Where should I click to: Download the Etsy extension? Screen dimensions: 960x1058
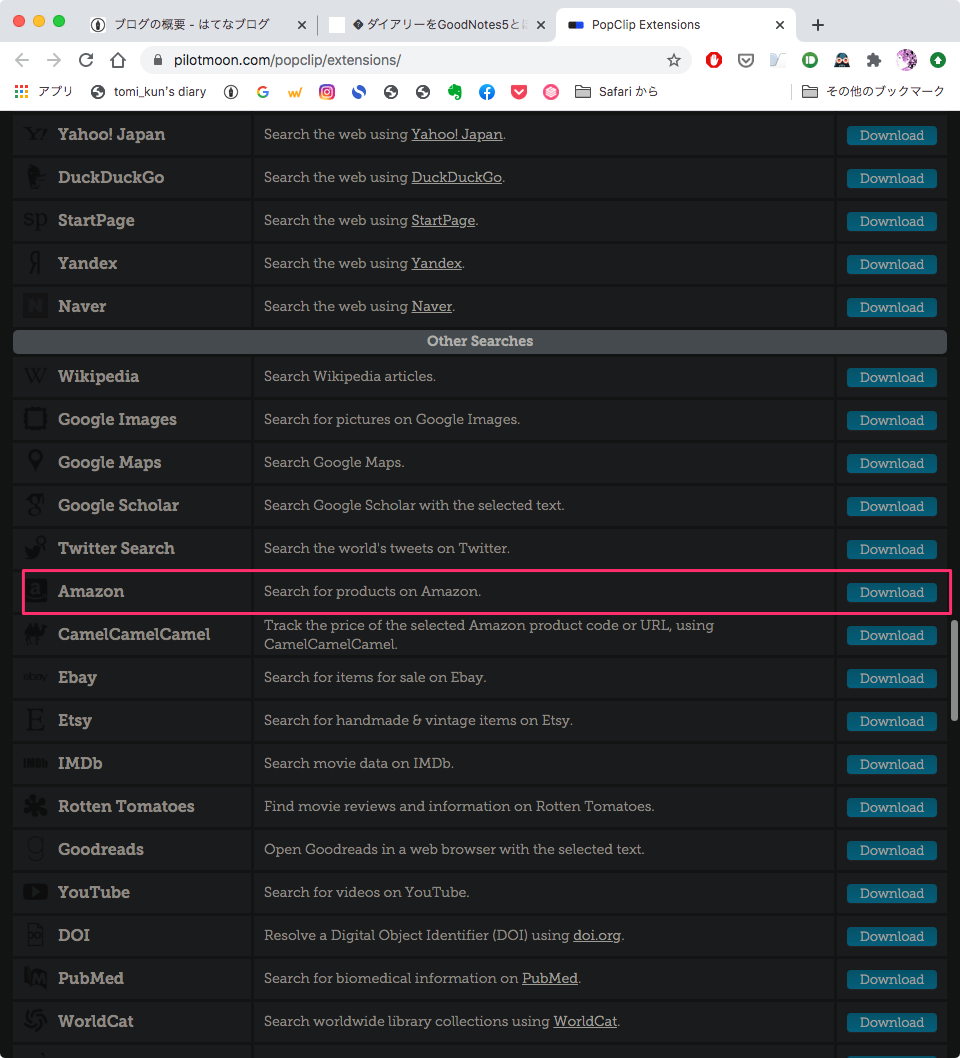click(x=891, y=721)
